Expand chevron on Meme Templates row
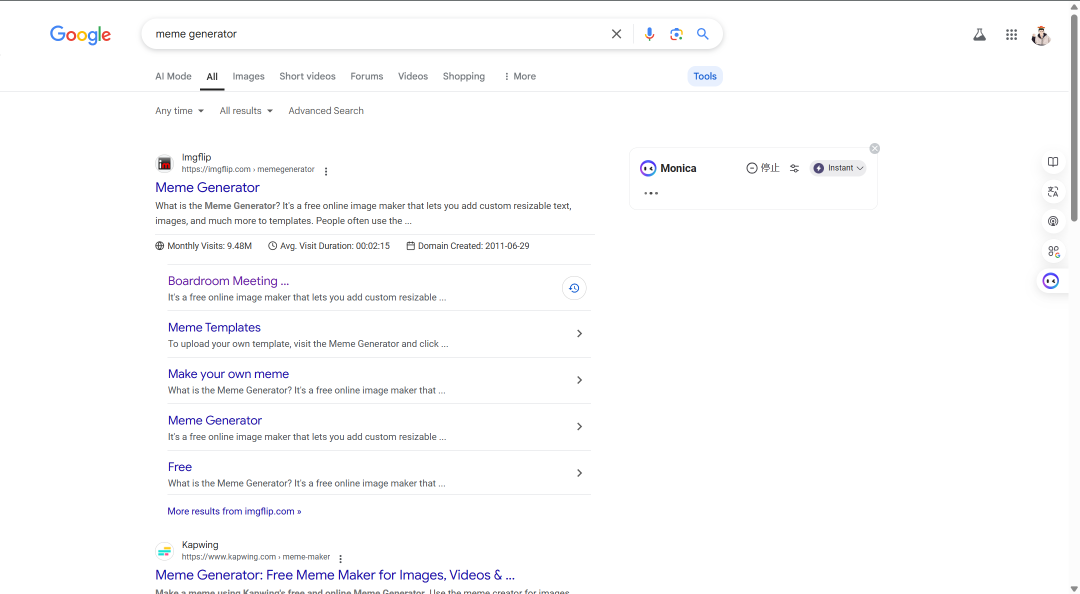The height and width of the screenshot is (594, 1080). pyautogui.click(x=579, y=334)
